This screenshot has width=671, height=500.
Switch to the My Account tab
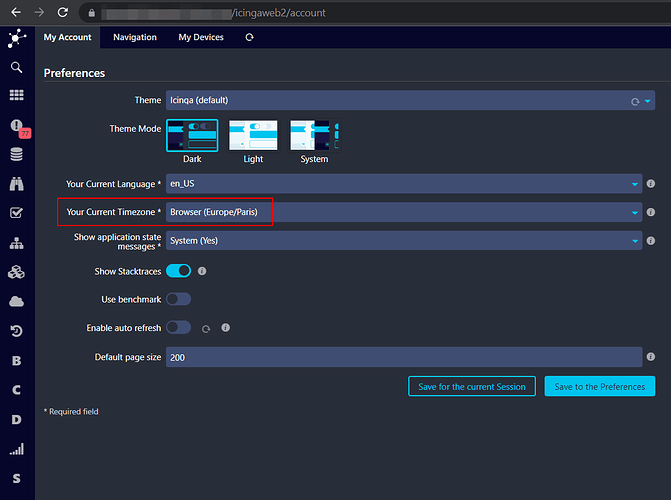(x=68, y=37)
